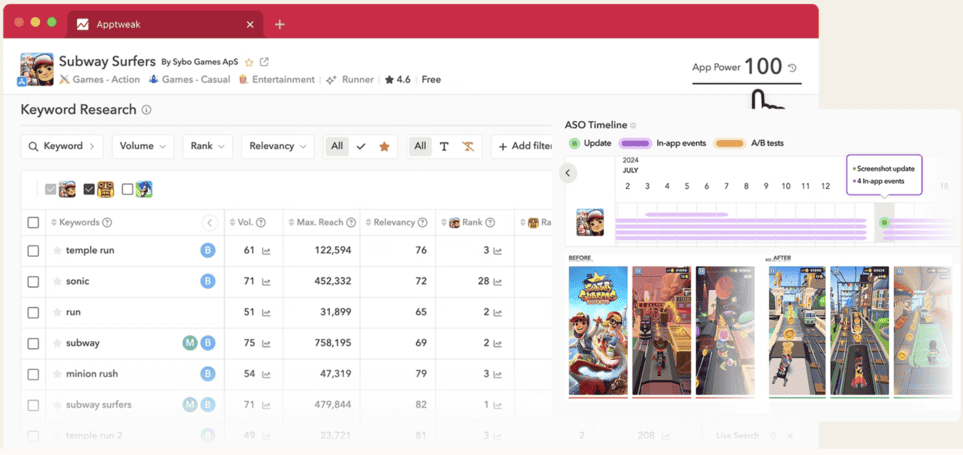Sort by the Max. Reach column
This screenshot has height=455, width=963.
292,222
